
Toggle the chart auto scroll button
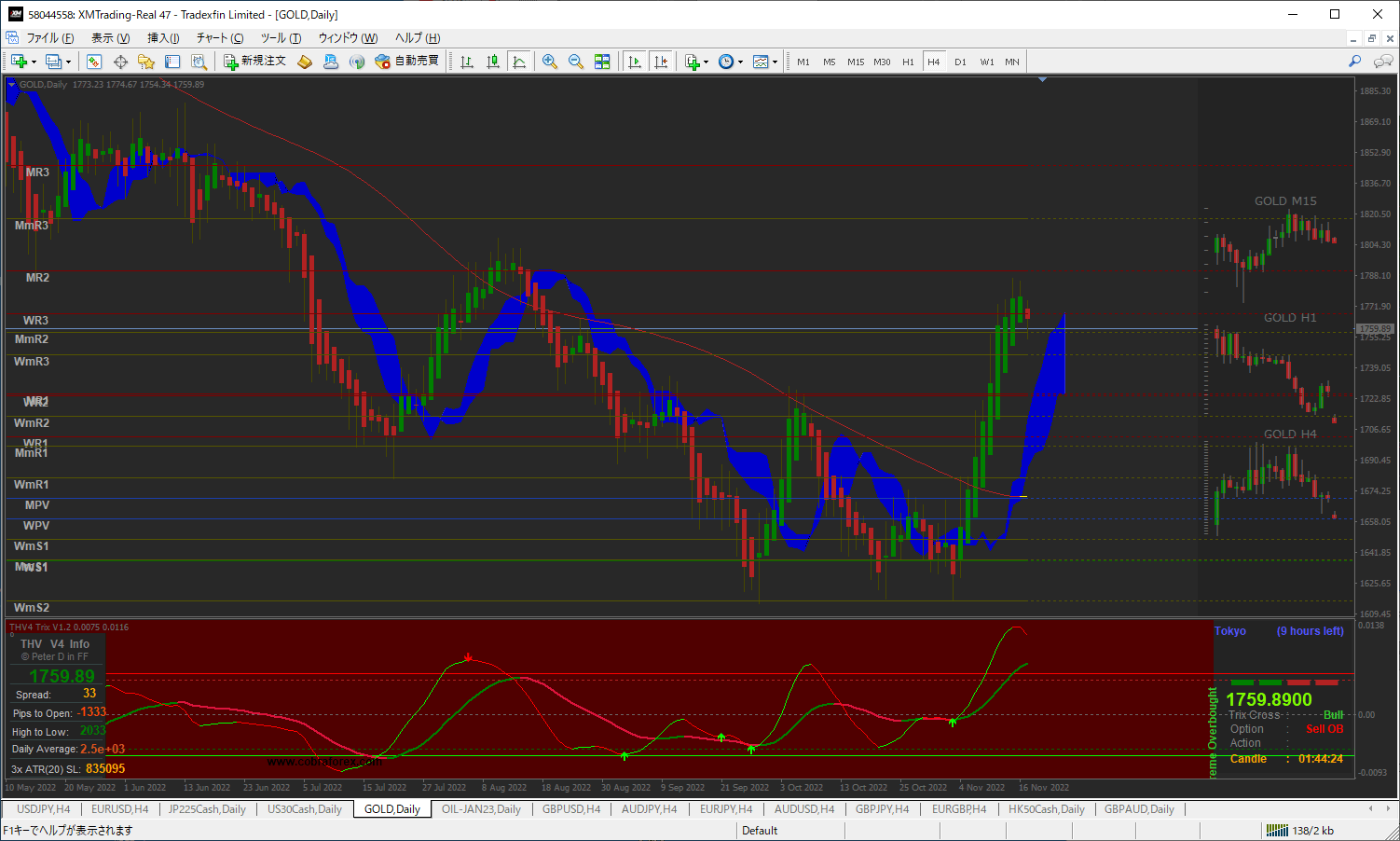click(x=635, y=62)
